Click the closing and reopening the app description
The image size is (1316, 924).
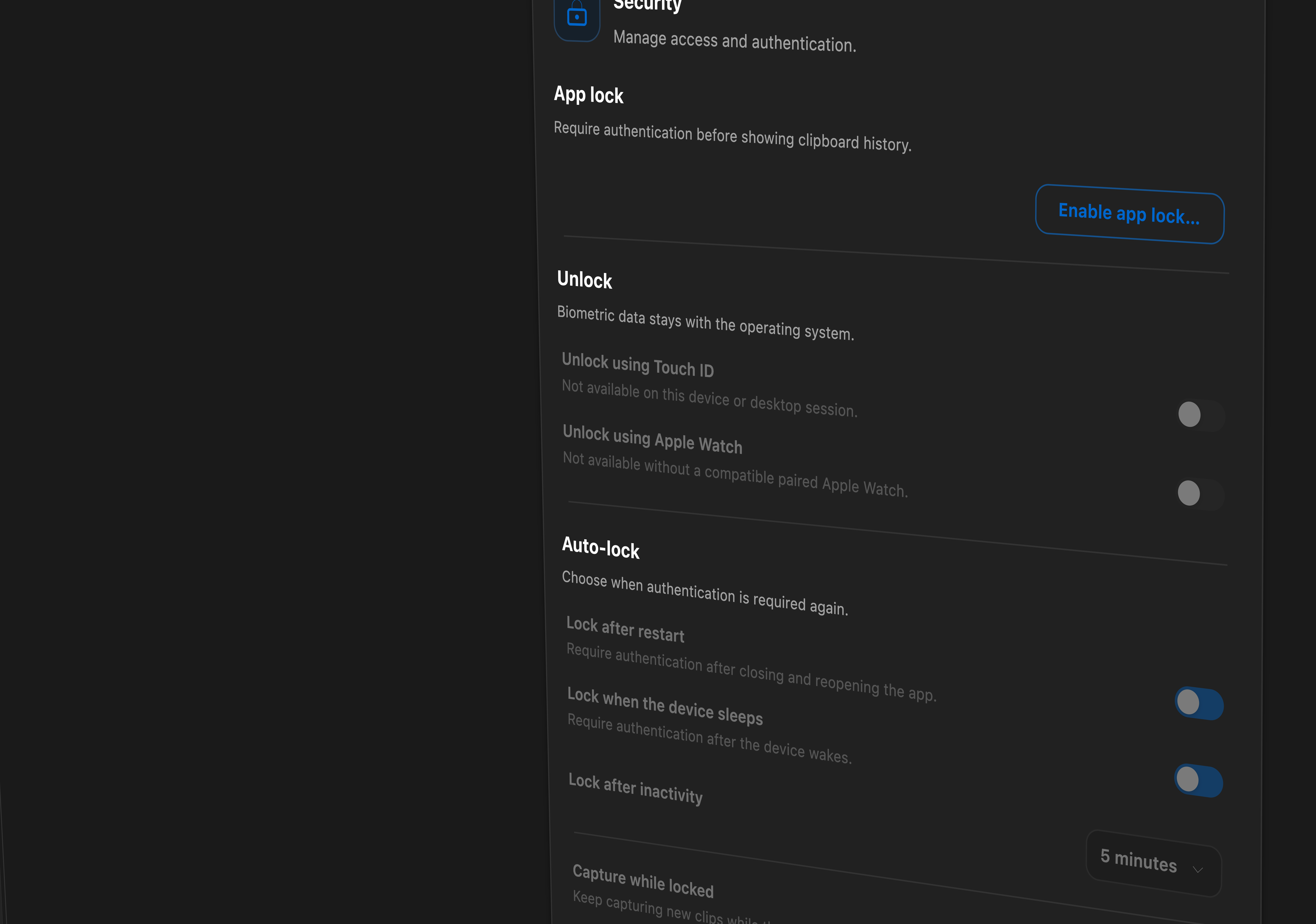(x=751, y=672)
